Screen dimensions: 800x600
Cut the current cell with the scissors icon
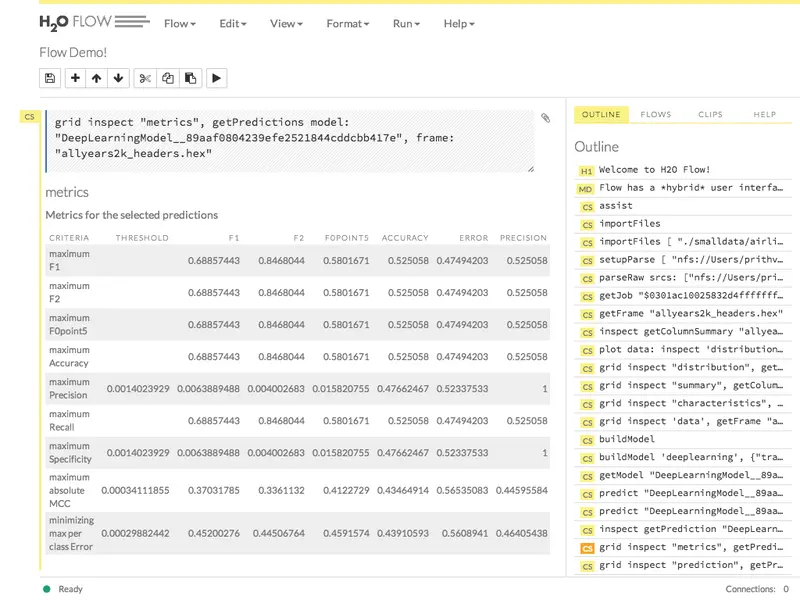145,78
